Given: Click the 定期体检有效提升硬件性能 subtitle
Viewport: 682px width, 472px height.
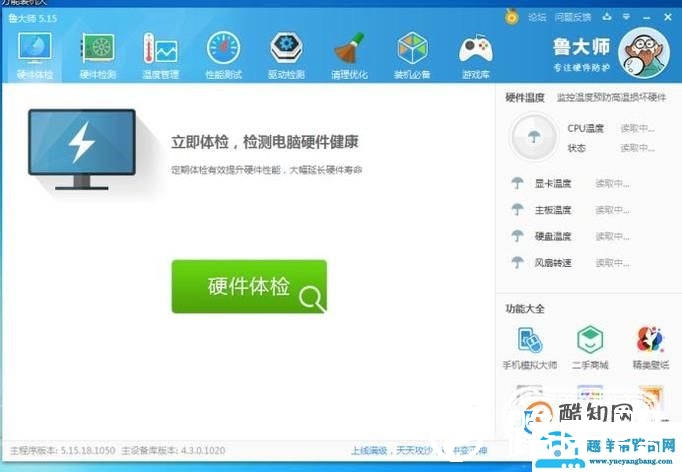Looking at the screenshot, I should (266, 170).
